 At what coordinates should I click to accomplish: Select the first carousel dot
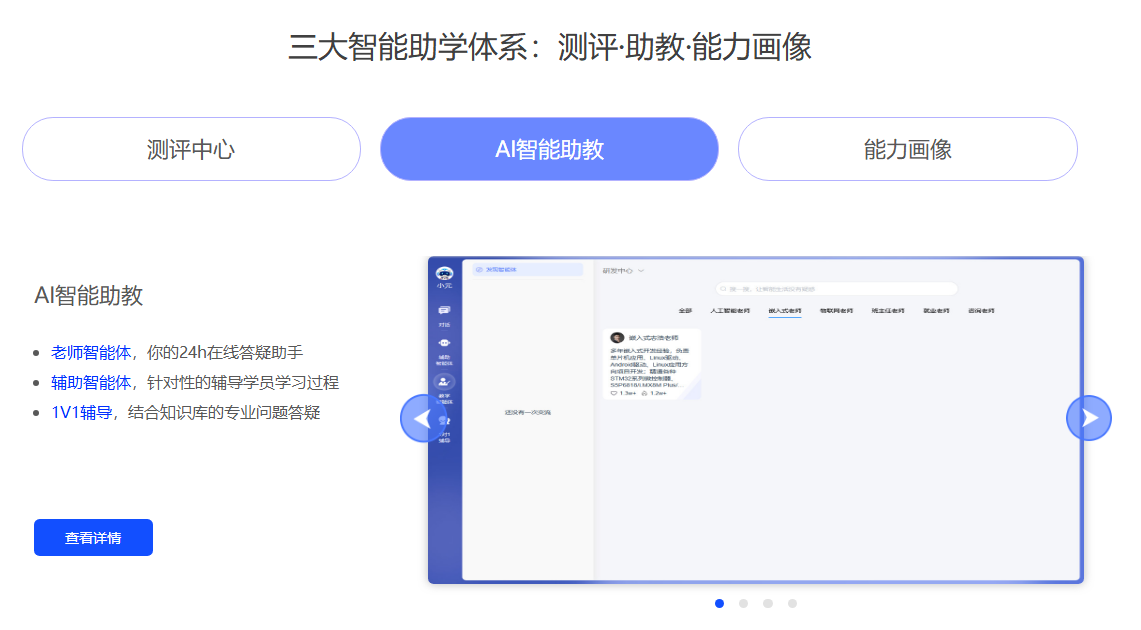(719, 603)
